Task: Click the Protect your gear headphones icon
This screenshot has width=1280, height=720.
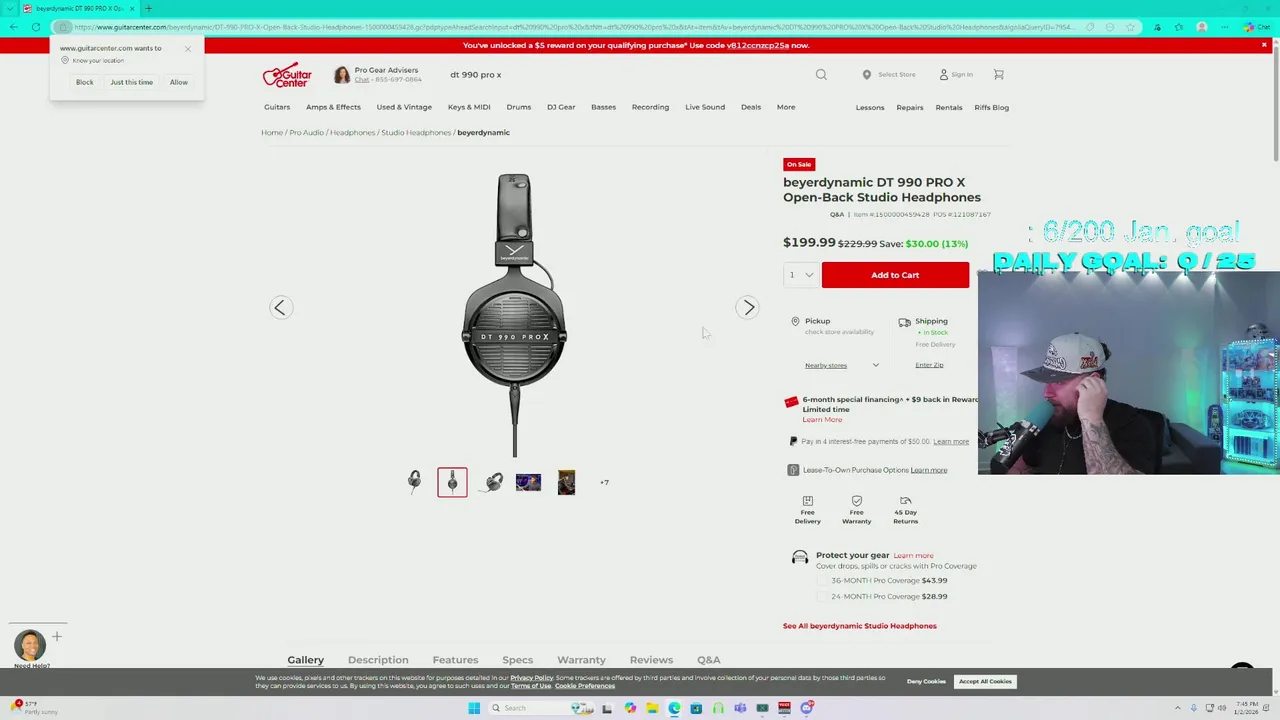Action: tap(800, 557)
